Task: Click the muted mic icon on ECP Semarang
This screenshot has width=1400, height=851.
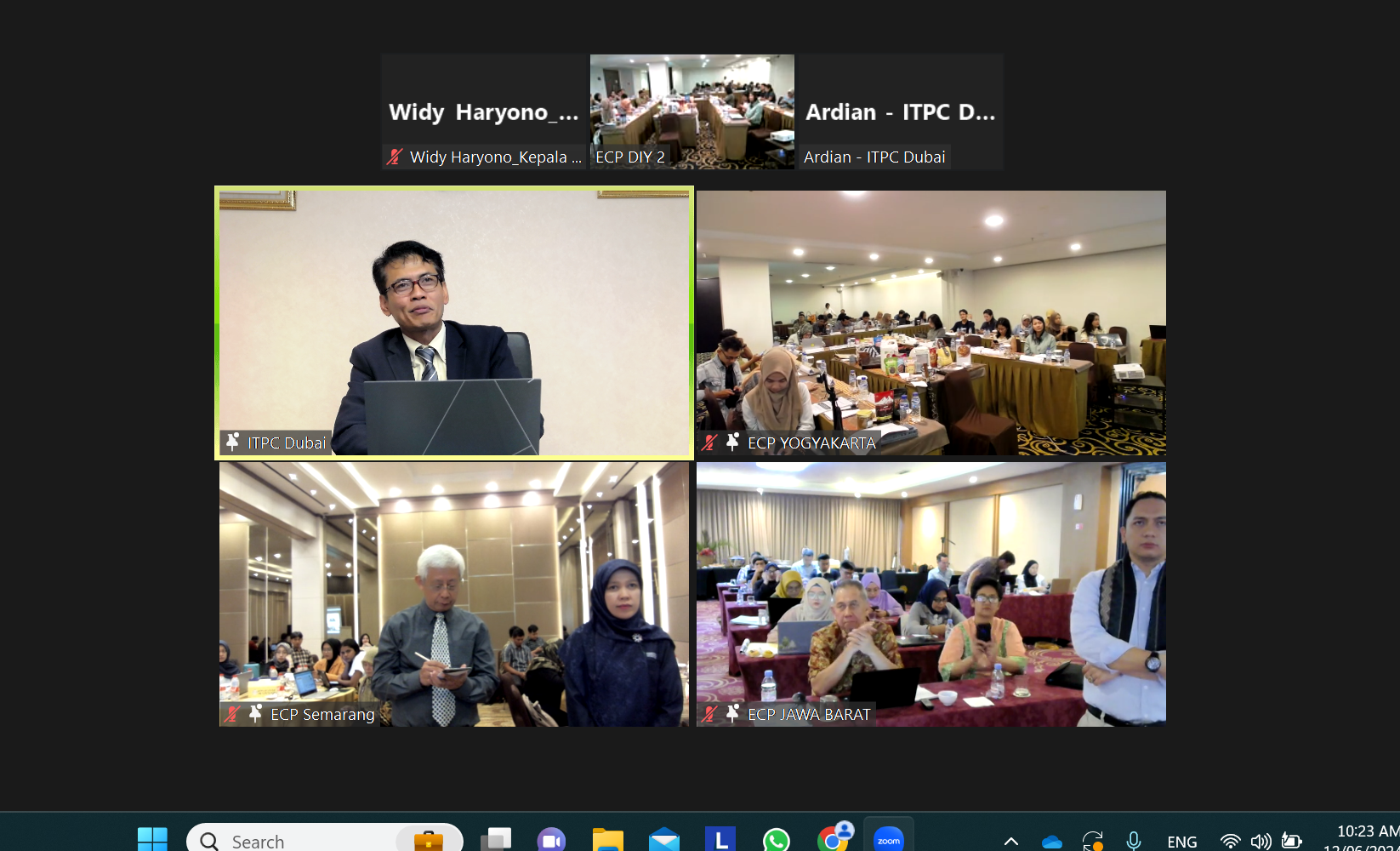Action: [231, 714]
